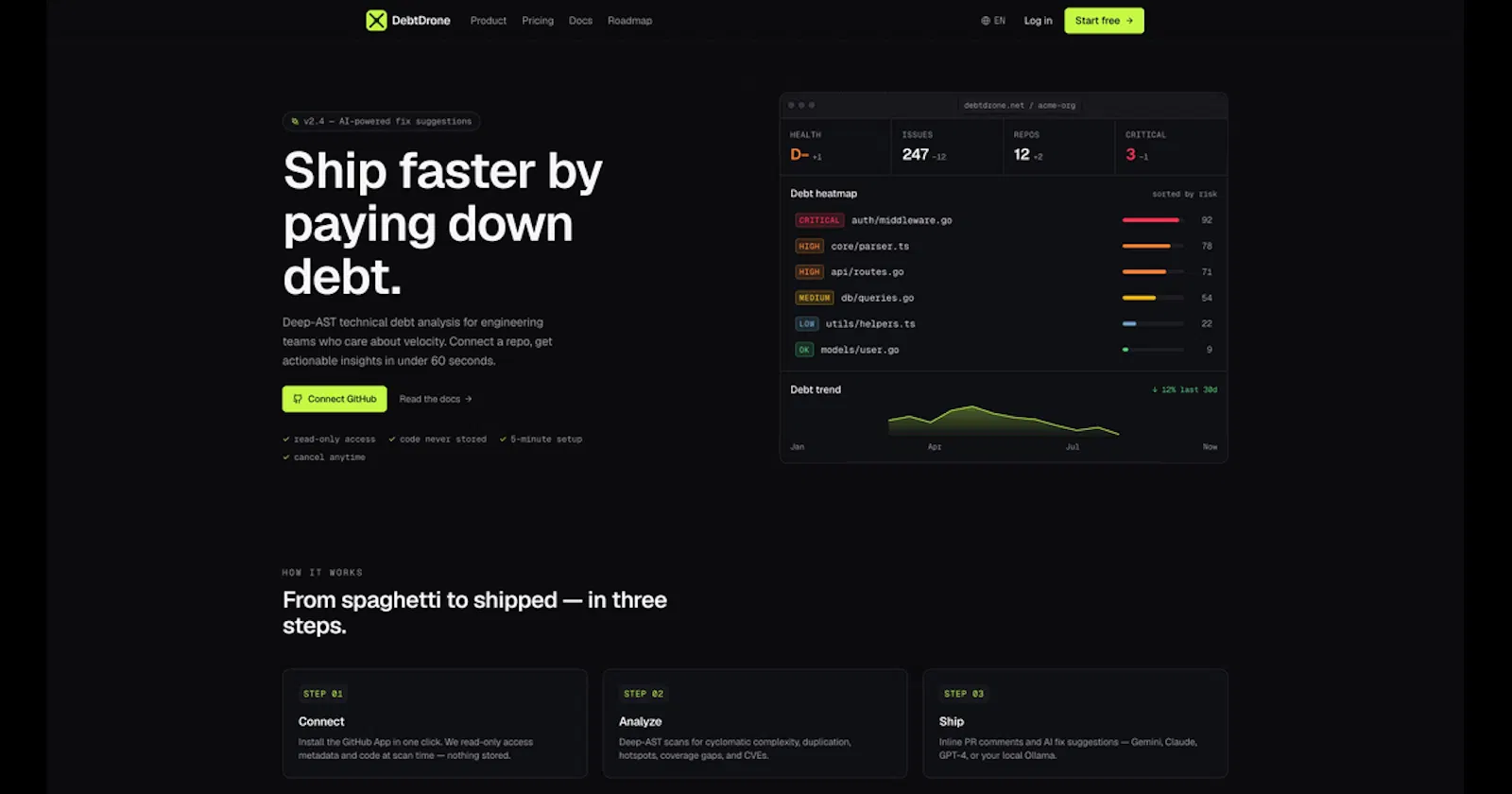Click the models/user.go file name
The height and width of the screenshot is (794, 1512).
pos(860,350)
